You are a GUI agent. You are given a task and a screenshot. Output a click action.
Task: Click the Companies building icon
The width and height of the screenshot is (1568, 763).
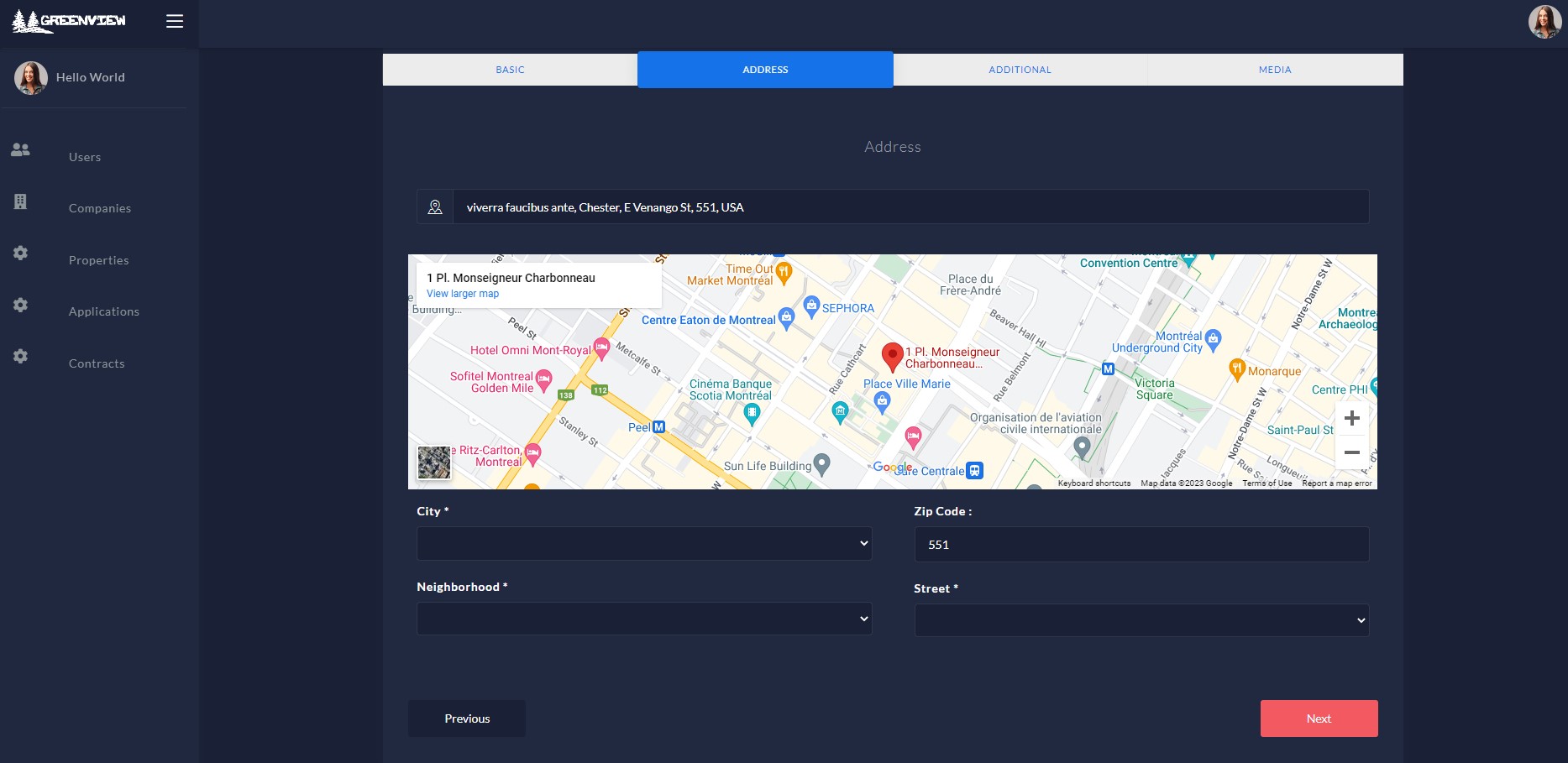(21, 201)
